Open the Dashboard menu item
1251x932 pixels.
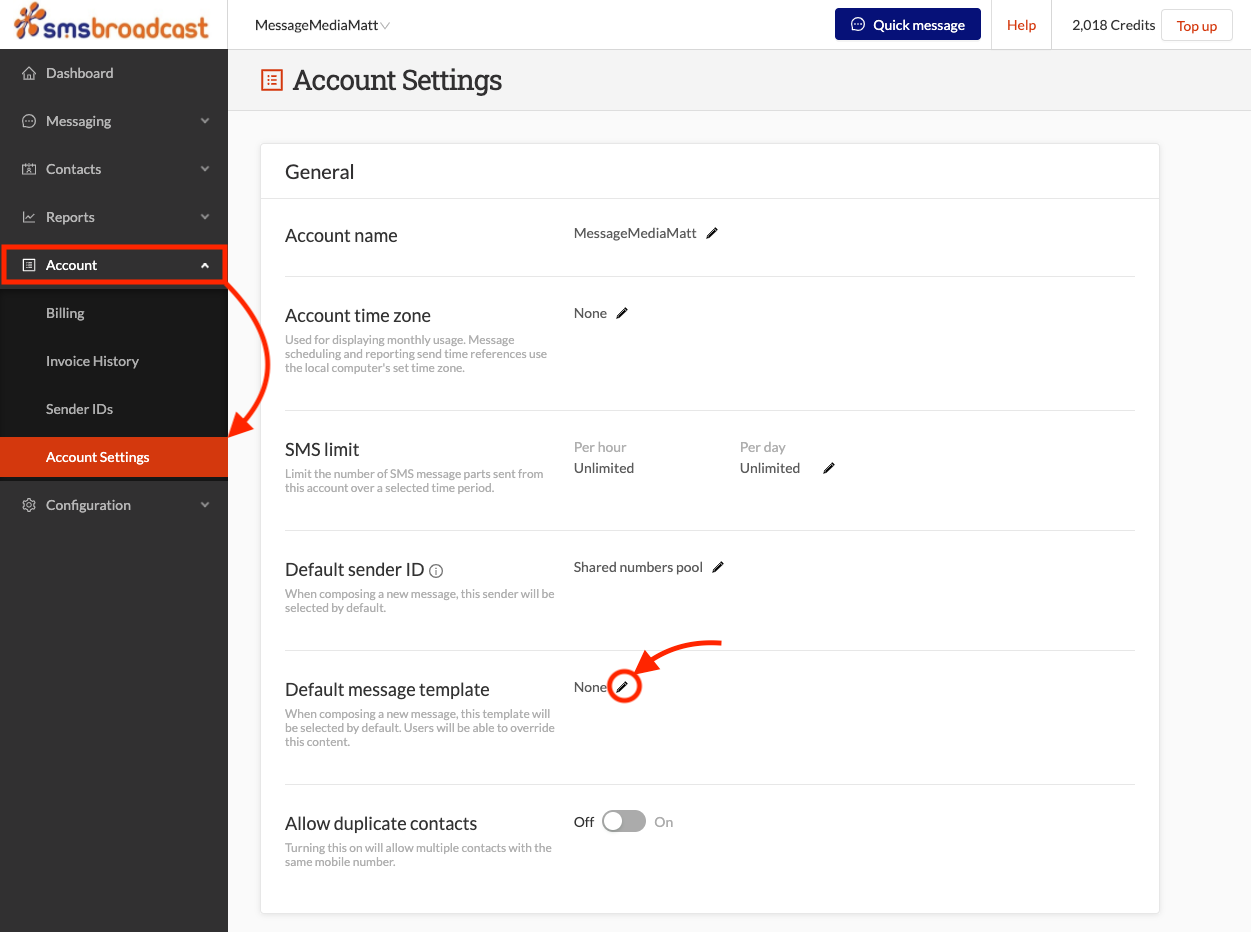(x=114, y=73)
